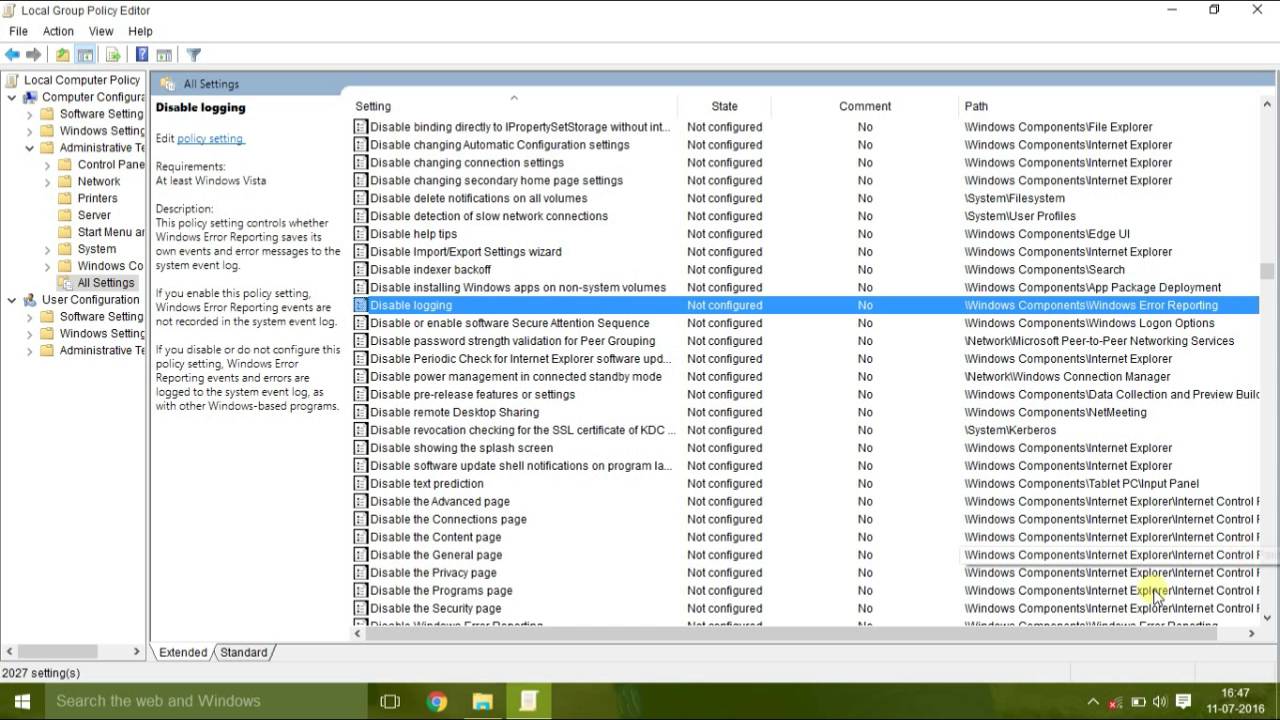Select 'Disable the Security page' setting
Image resolution: width=1280 pixels, height=720 pixels.
click(435, 608)
